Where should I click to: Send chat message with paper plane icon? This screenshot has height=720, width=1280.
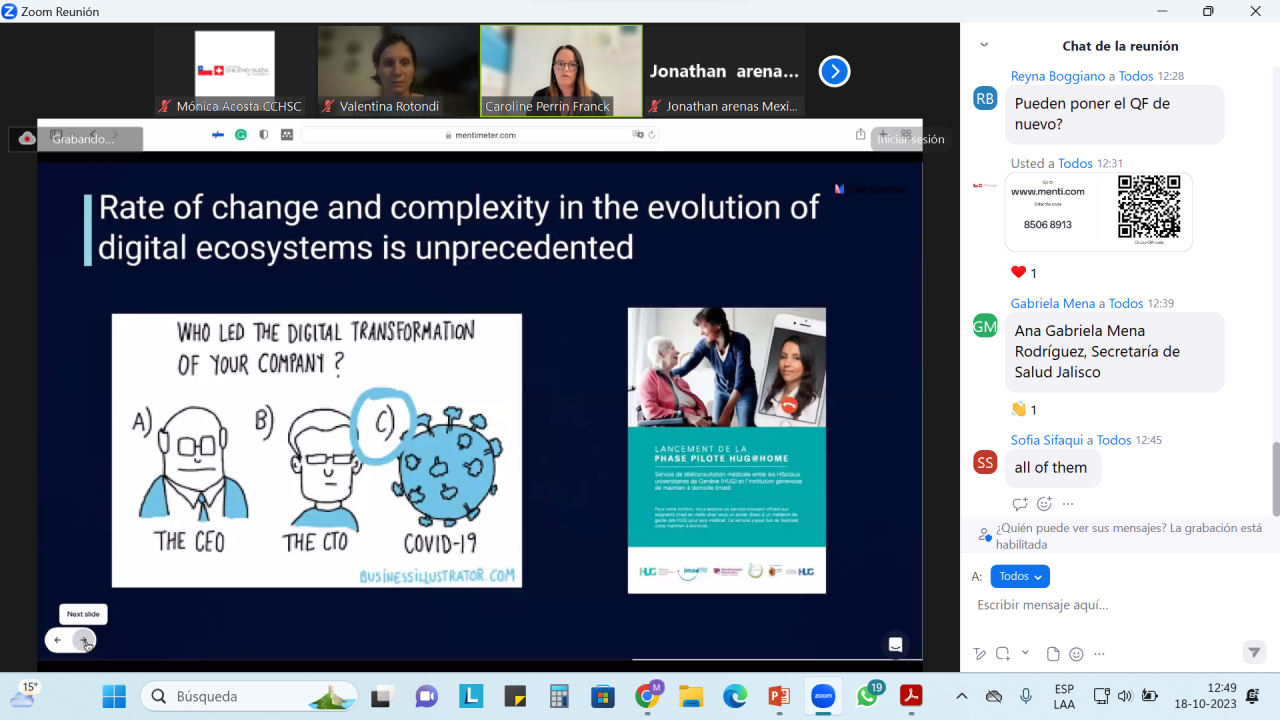[x=1254, y=653]
